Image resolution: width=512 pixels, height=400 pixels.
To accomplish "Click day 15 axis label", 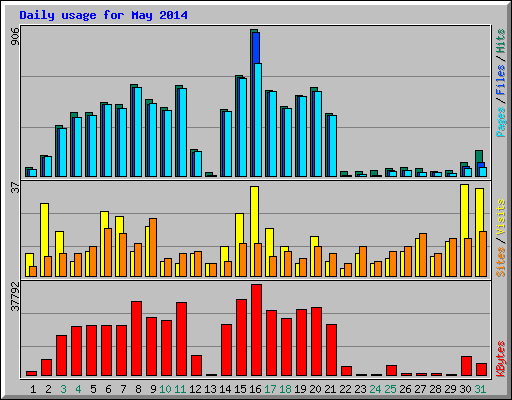I will [240, 389].
